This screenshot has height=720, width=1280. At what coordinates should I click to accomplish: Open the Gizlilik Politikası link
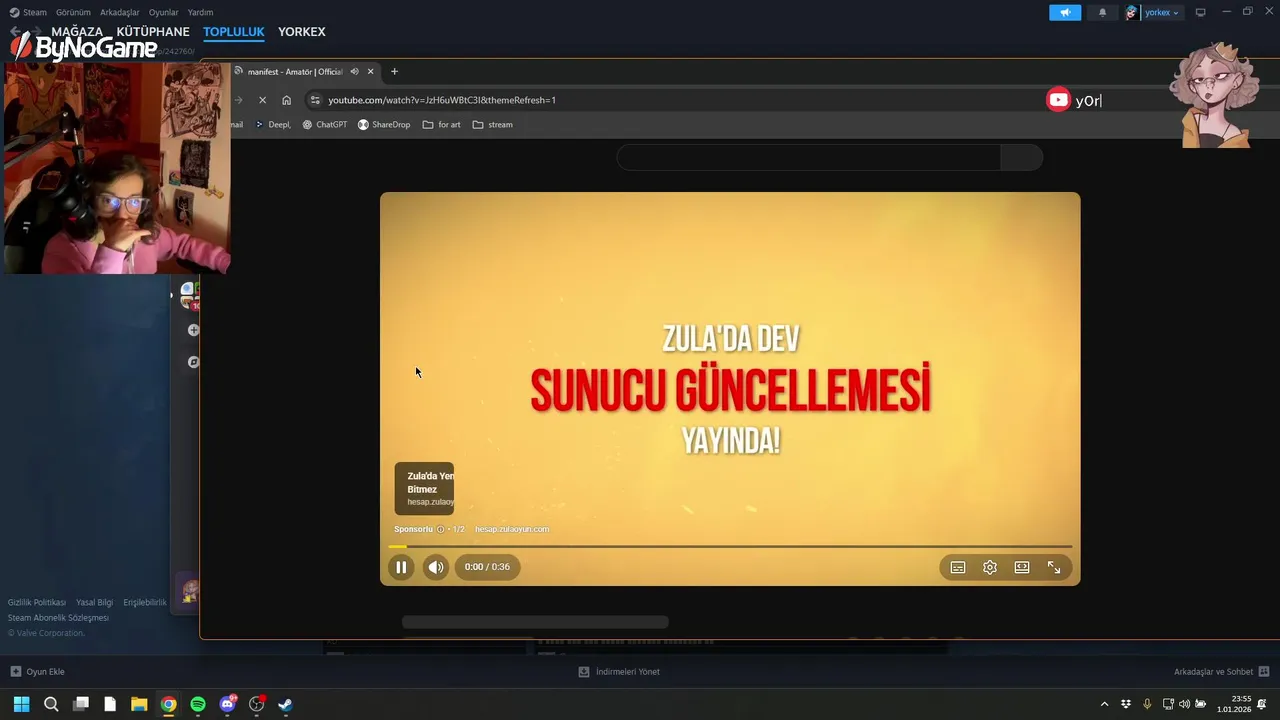37,602
